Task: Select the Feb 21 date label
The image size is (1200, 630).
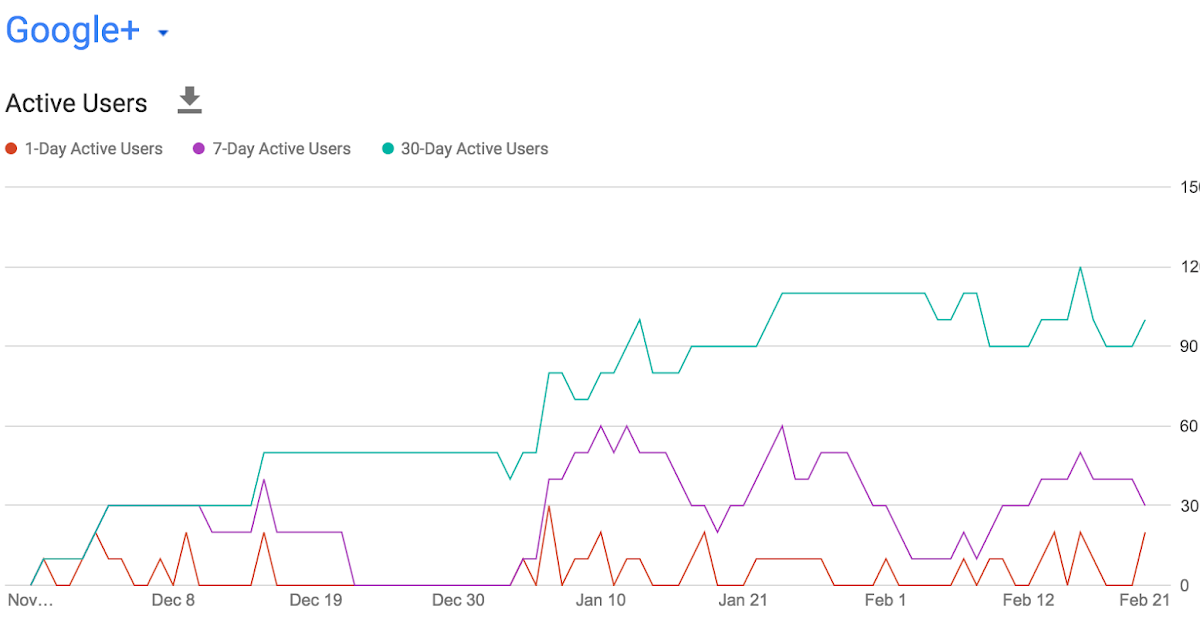Action: [1146, 600]
